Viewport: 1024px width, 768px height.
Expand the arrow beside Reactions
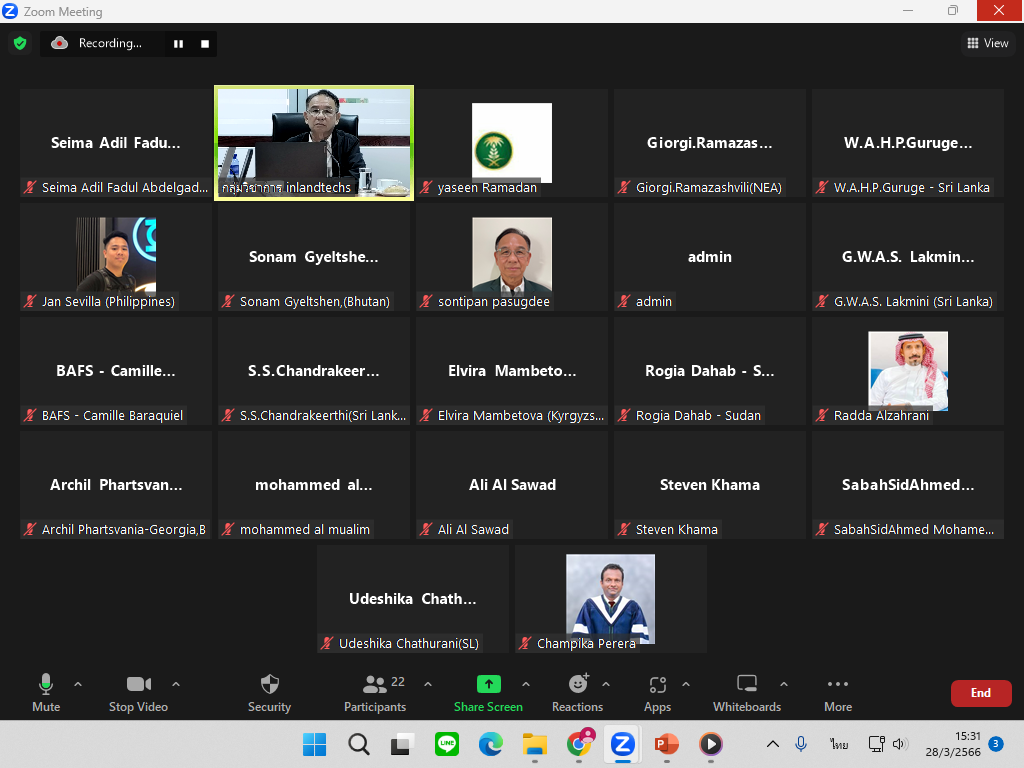pos(606,684)
